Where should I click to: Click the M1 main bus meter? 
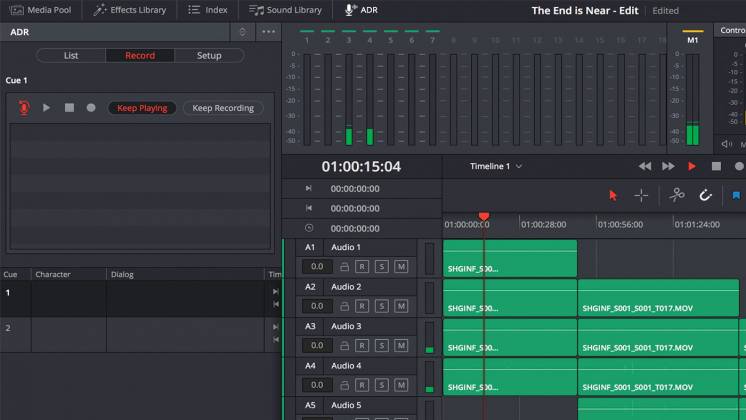[x=692, y=99]
